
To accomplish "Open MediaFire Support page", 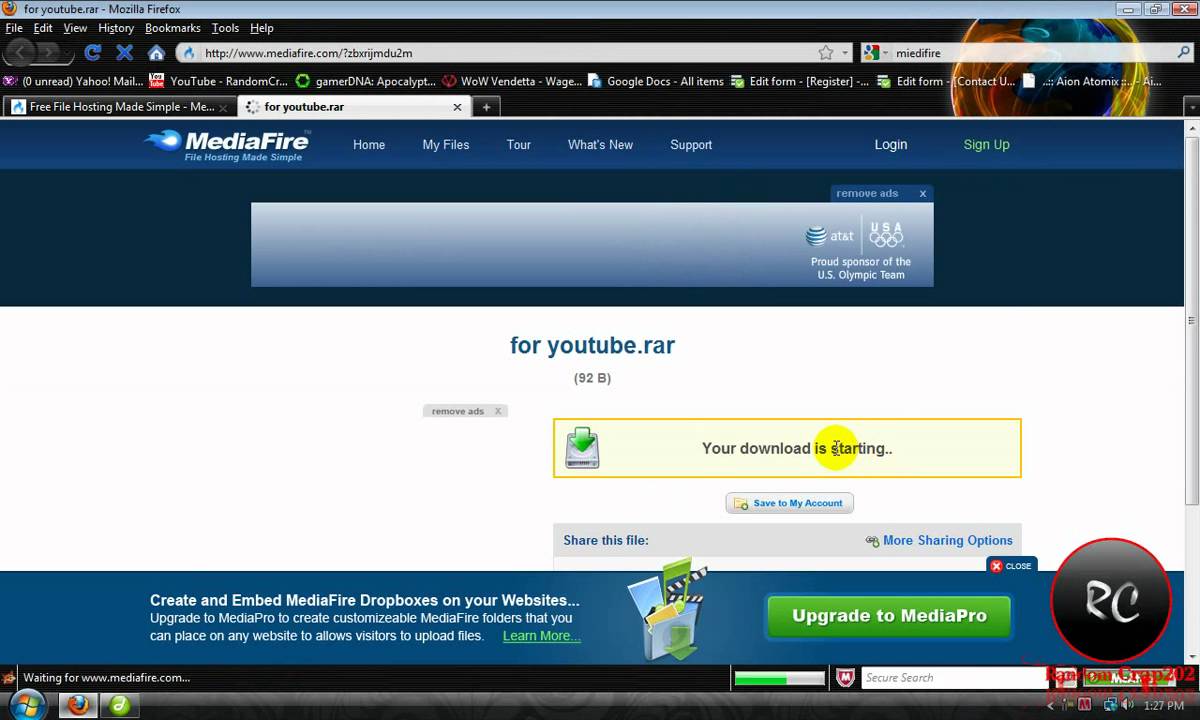I will click(x=691, y=145).
